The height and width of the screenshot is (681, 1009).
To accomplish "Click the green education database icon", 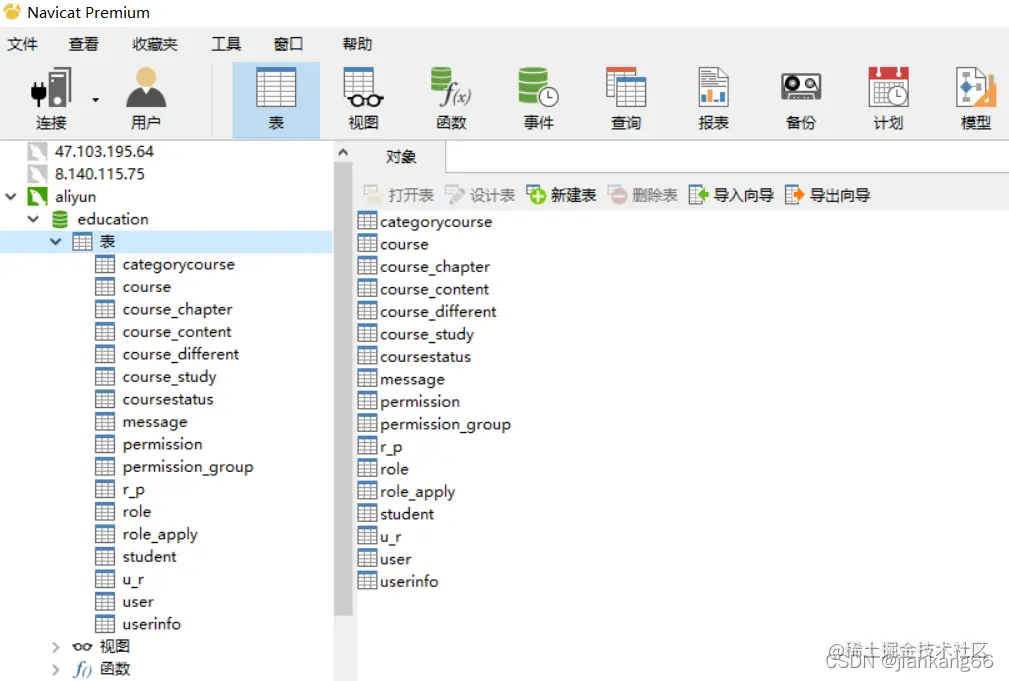I will click(59, 219).
